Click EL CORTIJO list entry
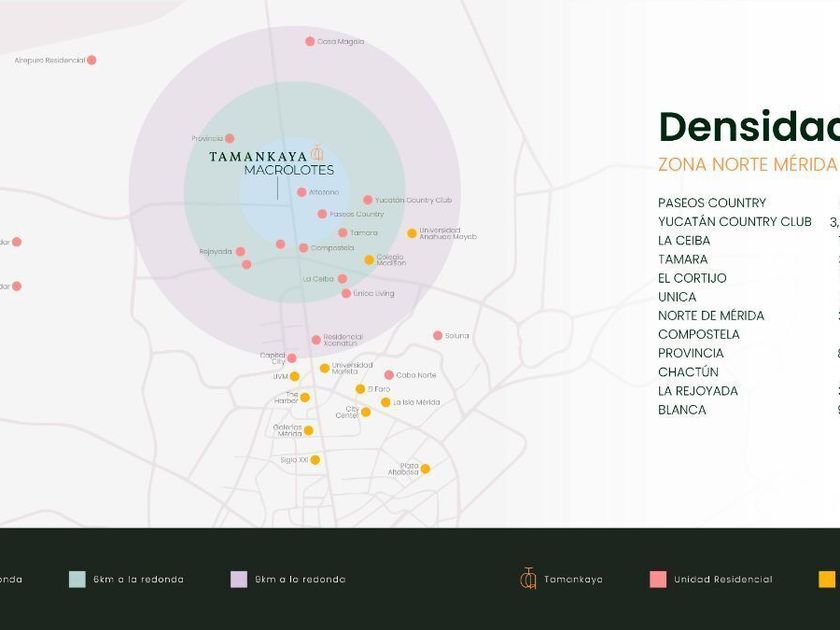 [x=692, y=278]
